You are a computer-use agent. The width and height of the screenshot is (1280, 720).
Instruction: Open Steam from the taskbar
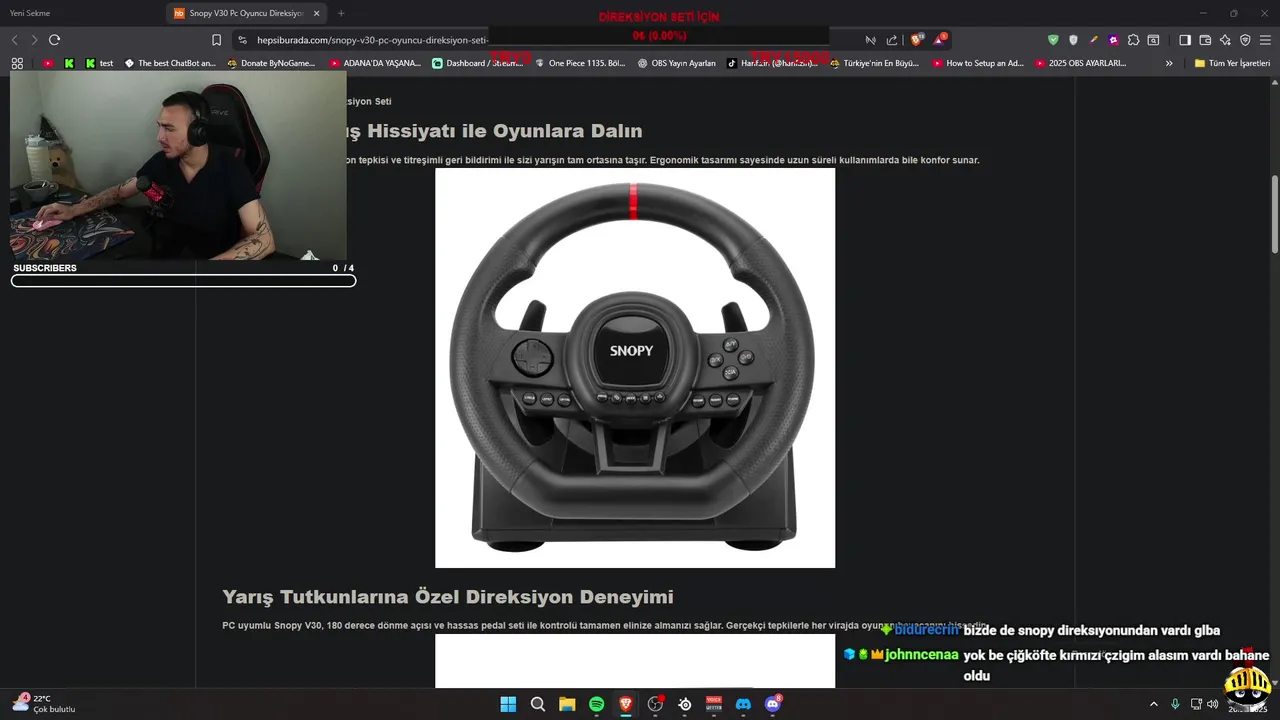685,704
